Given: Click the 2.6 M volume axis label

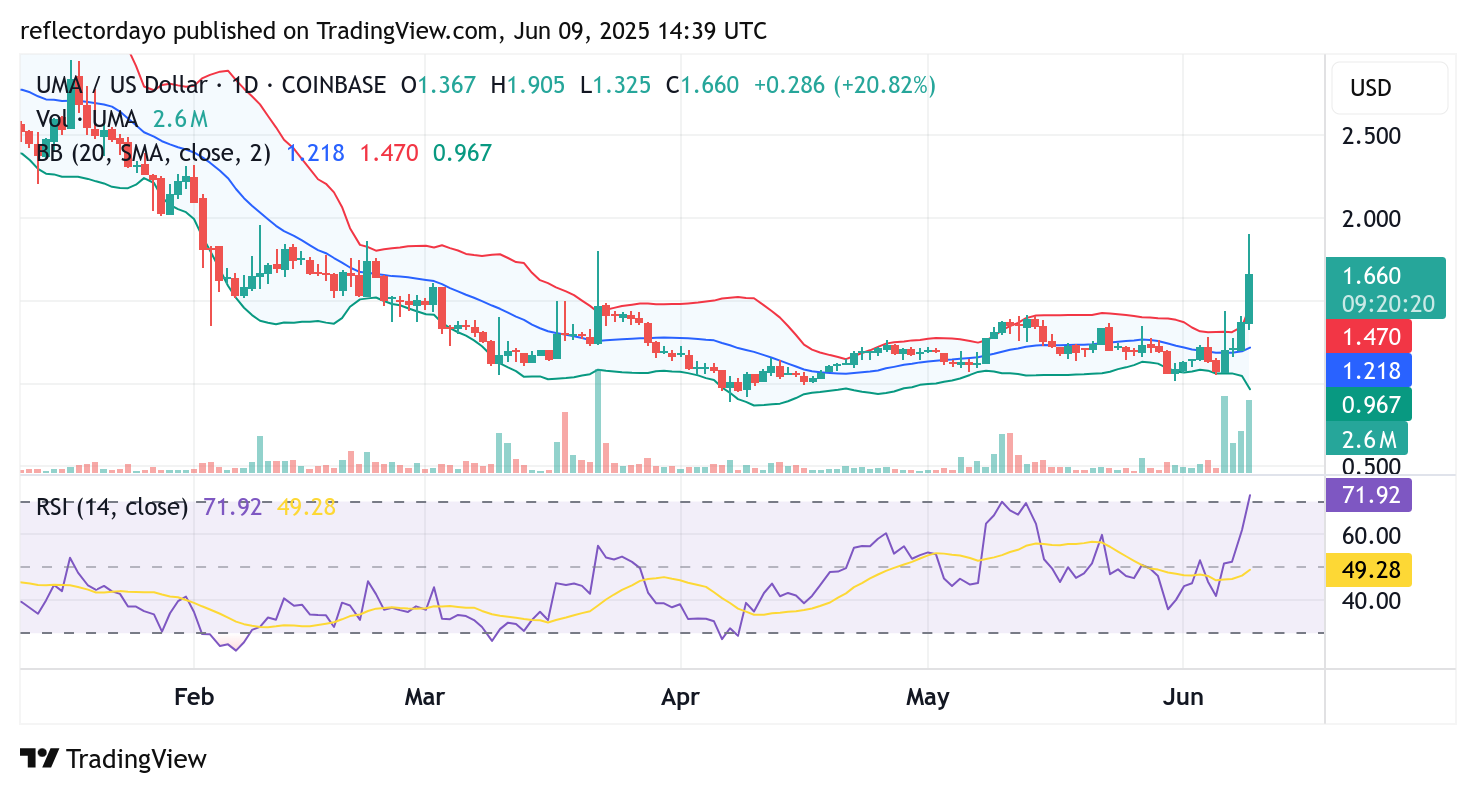Looking at the screenshot, I should coord(1366,438).
